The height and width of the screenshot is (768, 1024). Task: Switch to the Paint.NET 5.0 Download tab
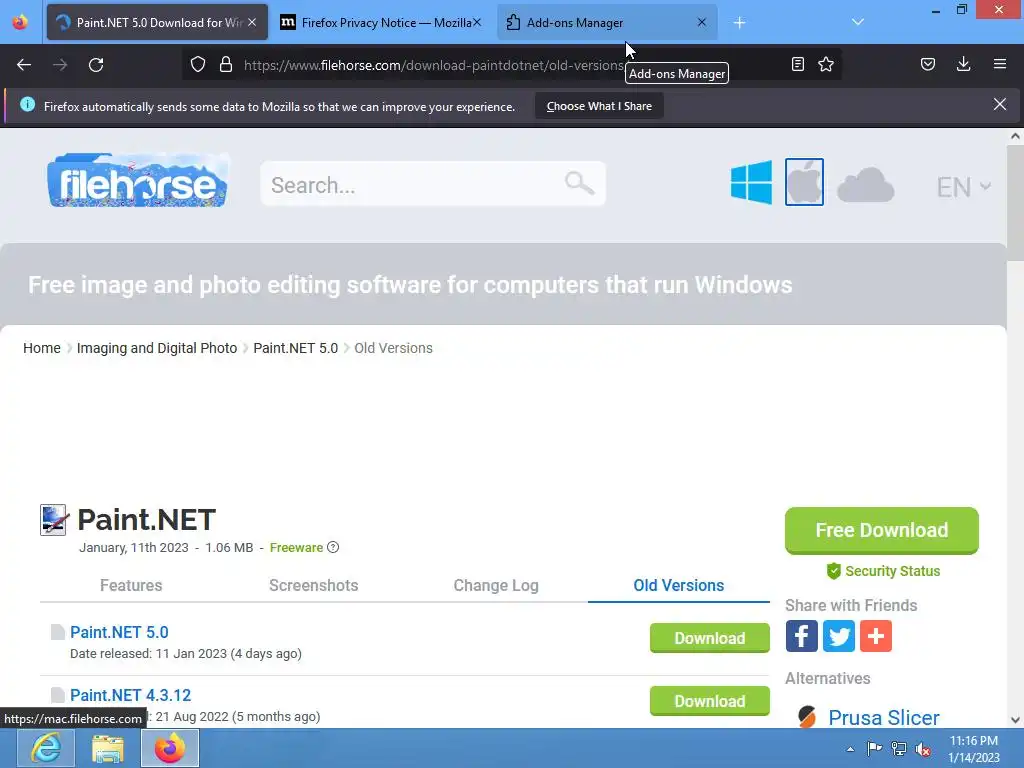157,22
